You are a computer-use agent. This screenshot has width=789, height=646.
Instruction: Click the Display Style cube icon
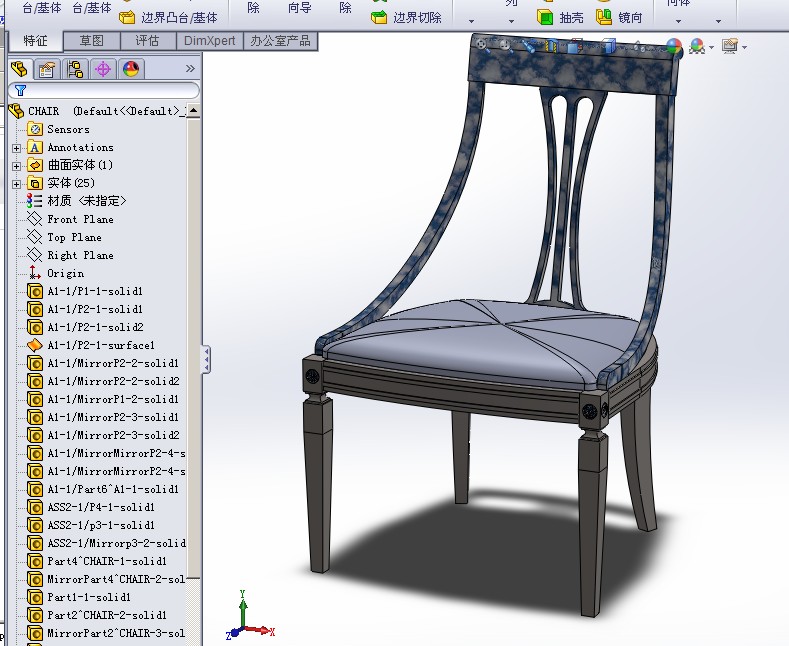pos(608,47)
